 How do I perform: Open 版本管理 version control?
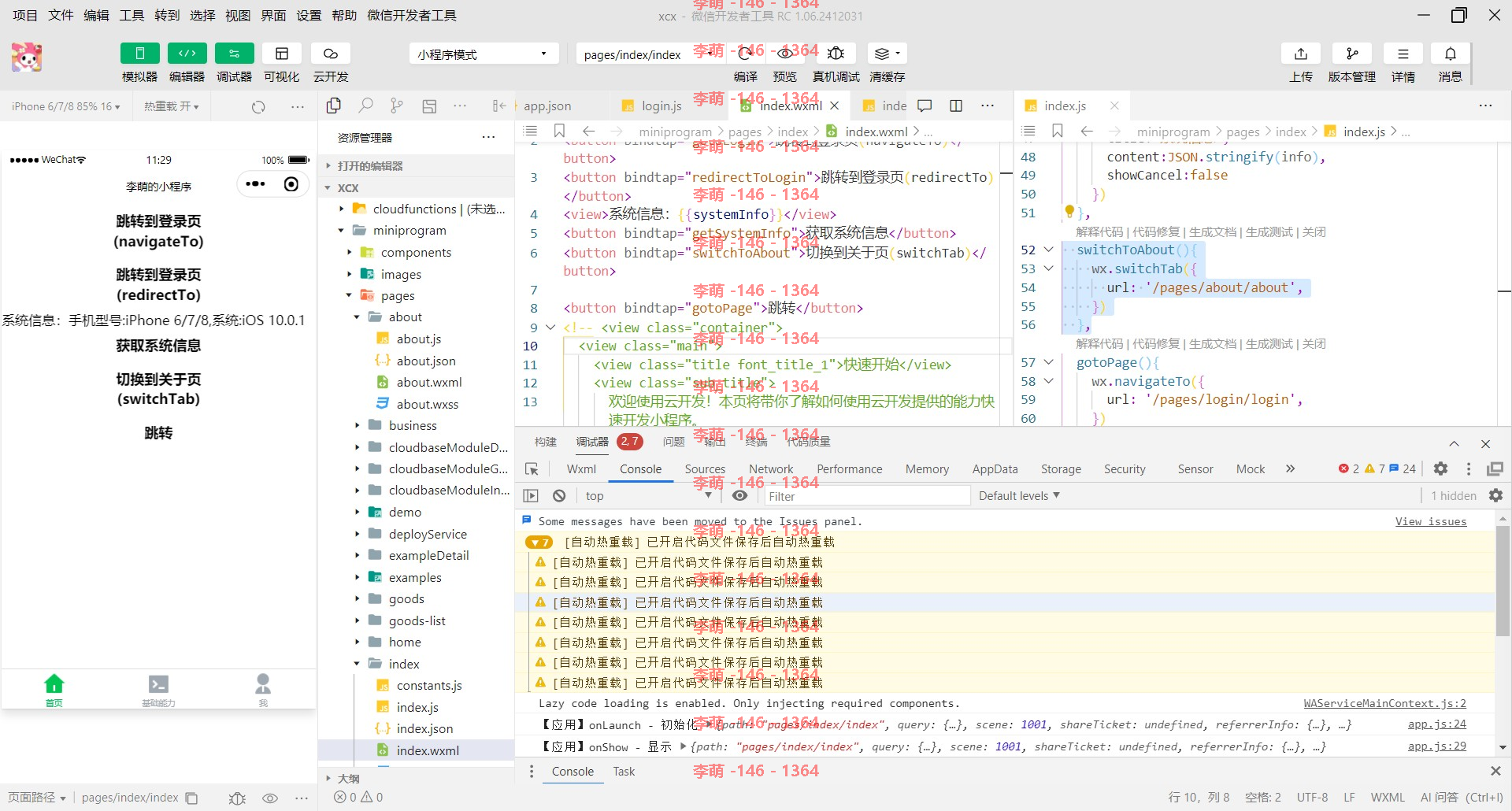1352,54
